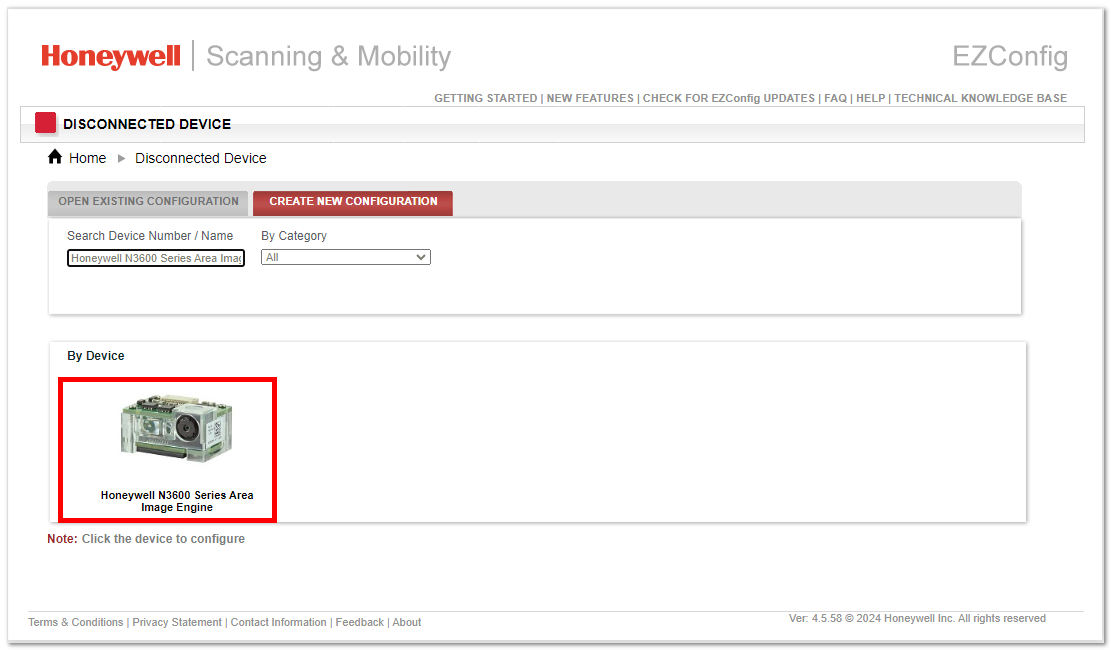Click Check for EZConfig Updates link
The image size is (1111, 650).
[728, 98]
